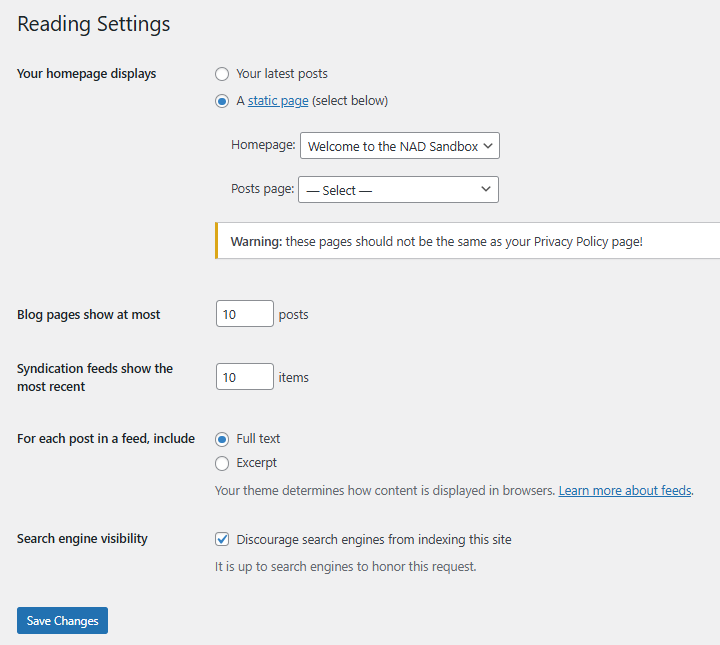Choose the "Full text" feed radio option
The image size is (720, 645).
pyautogui.click(x=222, y=439)
